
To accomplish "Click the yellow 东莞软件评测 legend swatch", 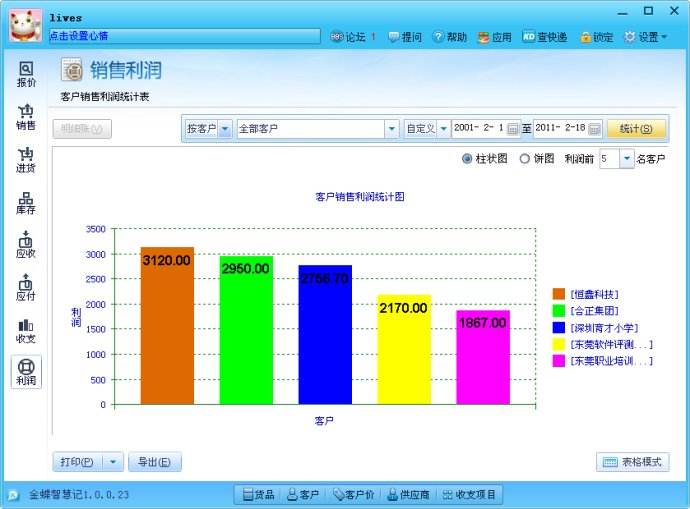I will point(558,344).
